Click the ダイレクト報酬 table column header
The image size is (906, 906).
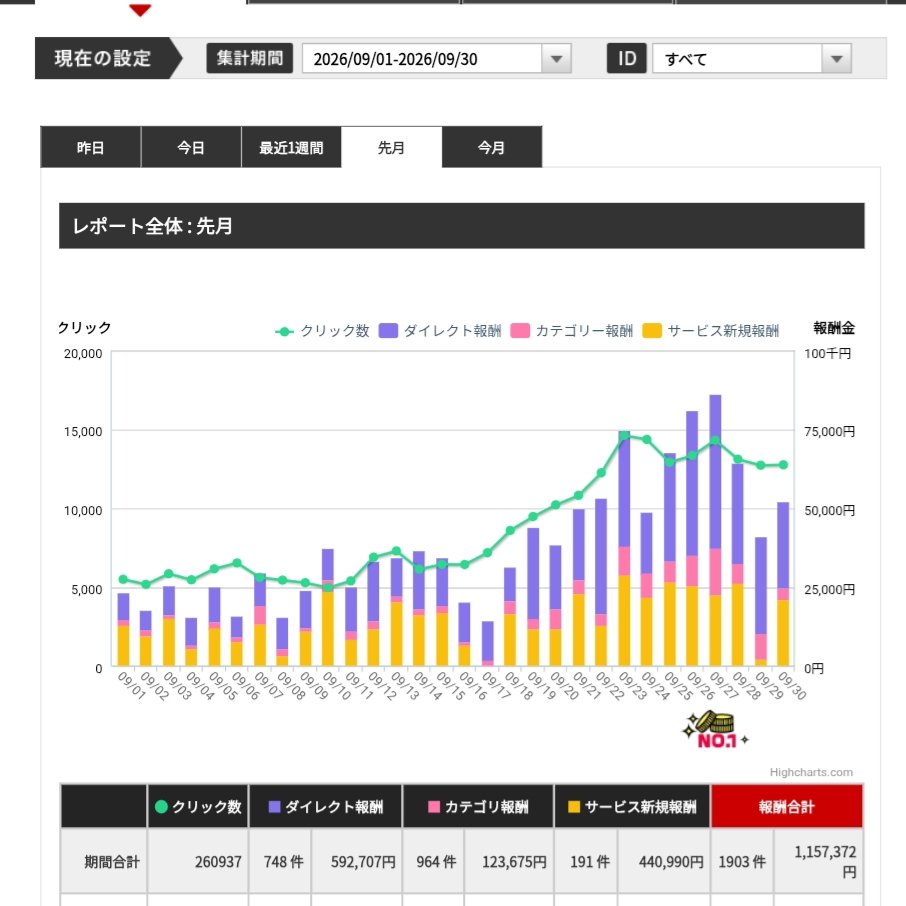tap(325, 807)
